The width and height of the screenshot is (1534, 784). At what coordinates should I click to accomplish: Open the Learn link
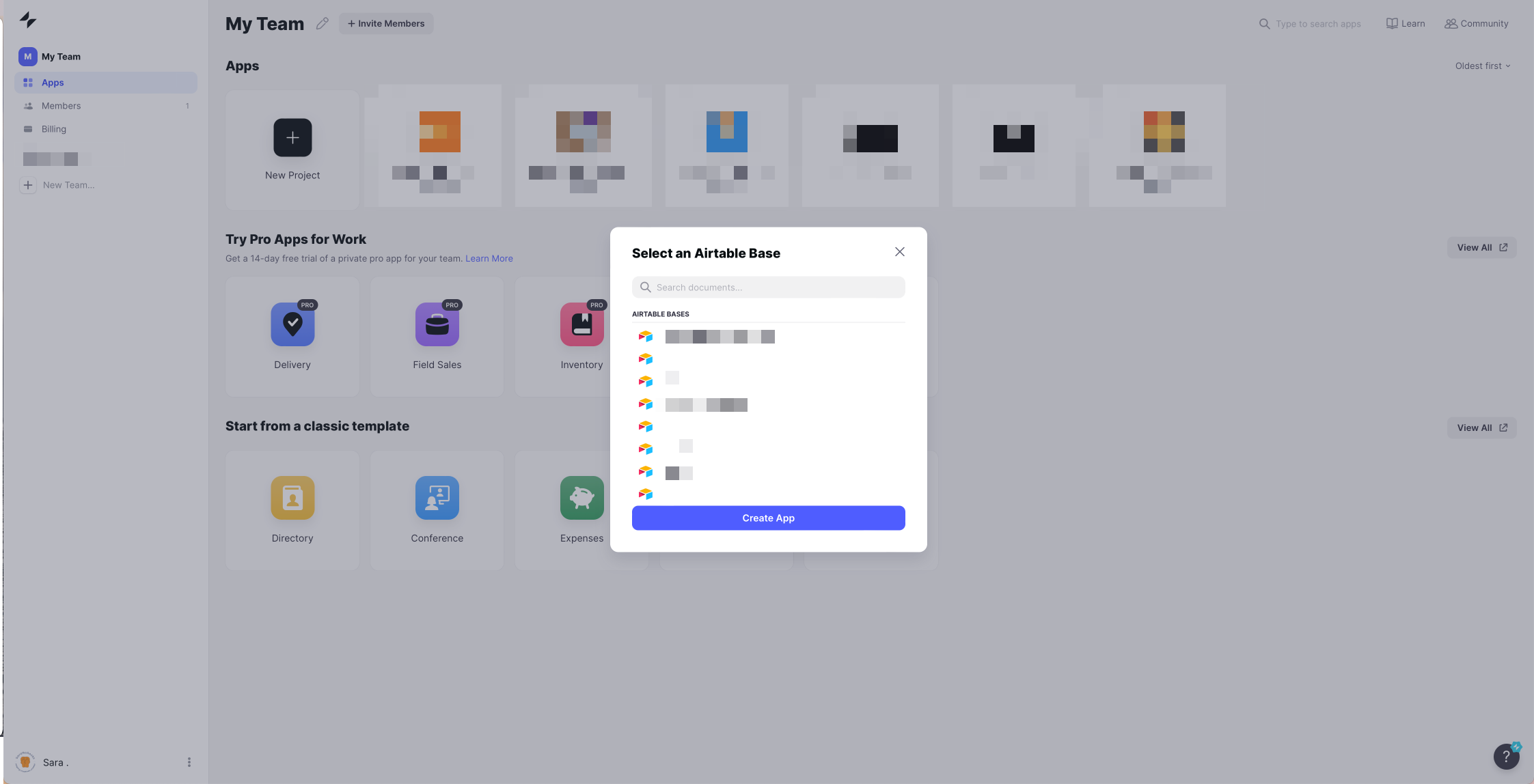(x=1406, y=24)
